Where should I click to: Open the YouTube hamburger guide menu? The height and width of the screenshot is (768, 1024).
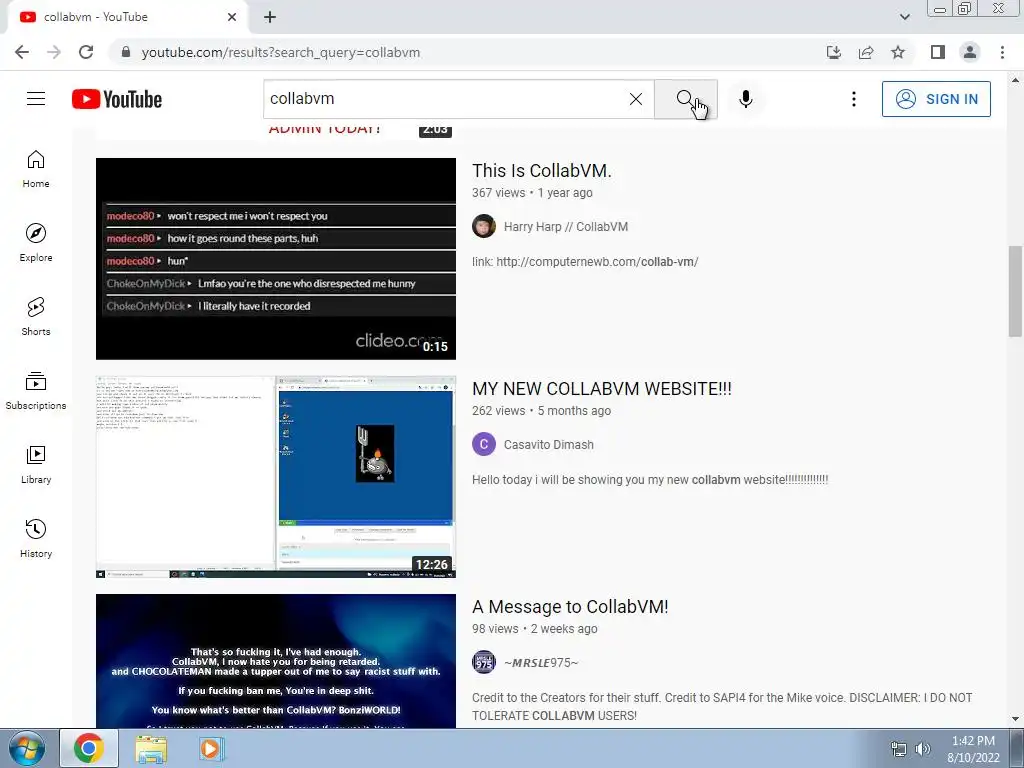coord(36,99)
